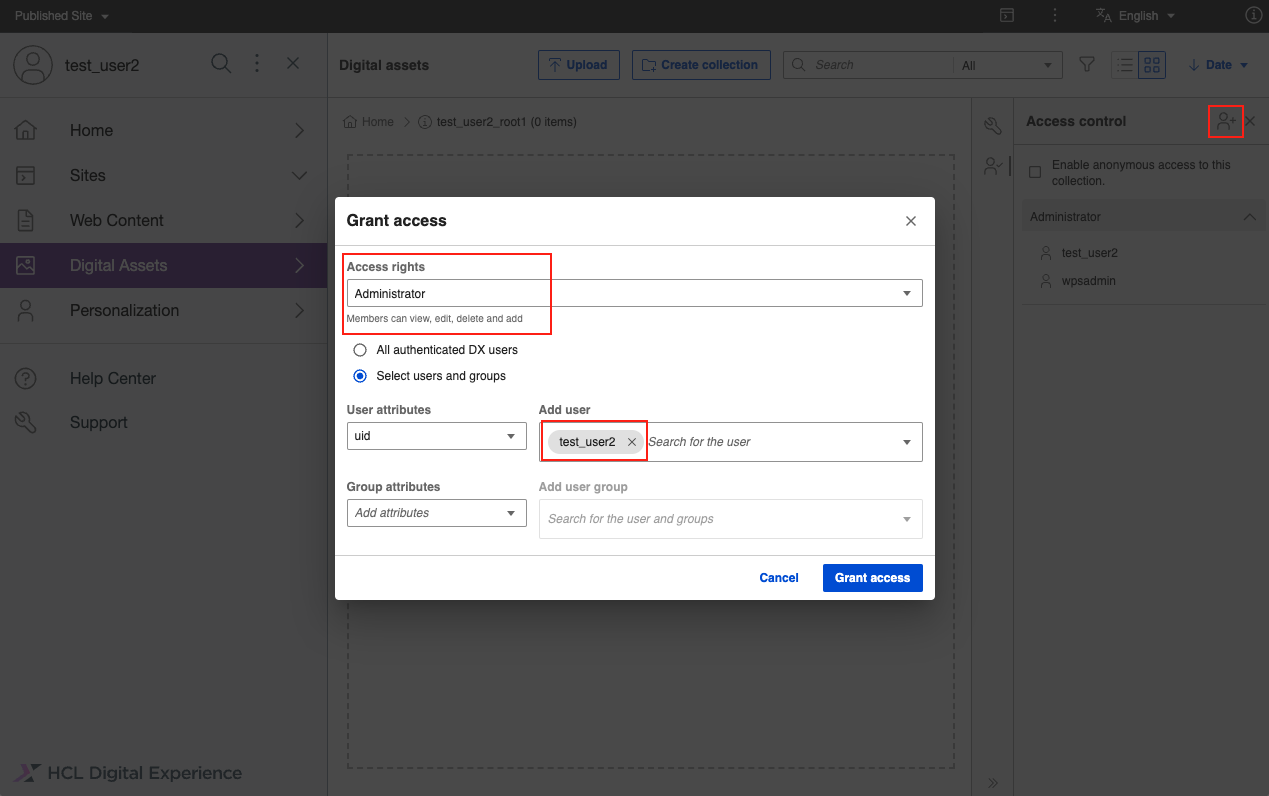This screenshot has height=796, width=1269.
Task: Select the Select users and groups option
Action: [x=359, y=376]
